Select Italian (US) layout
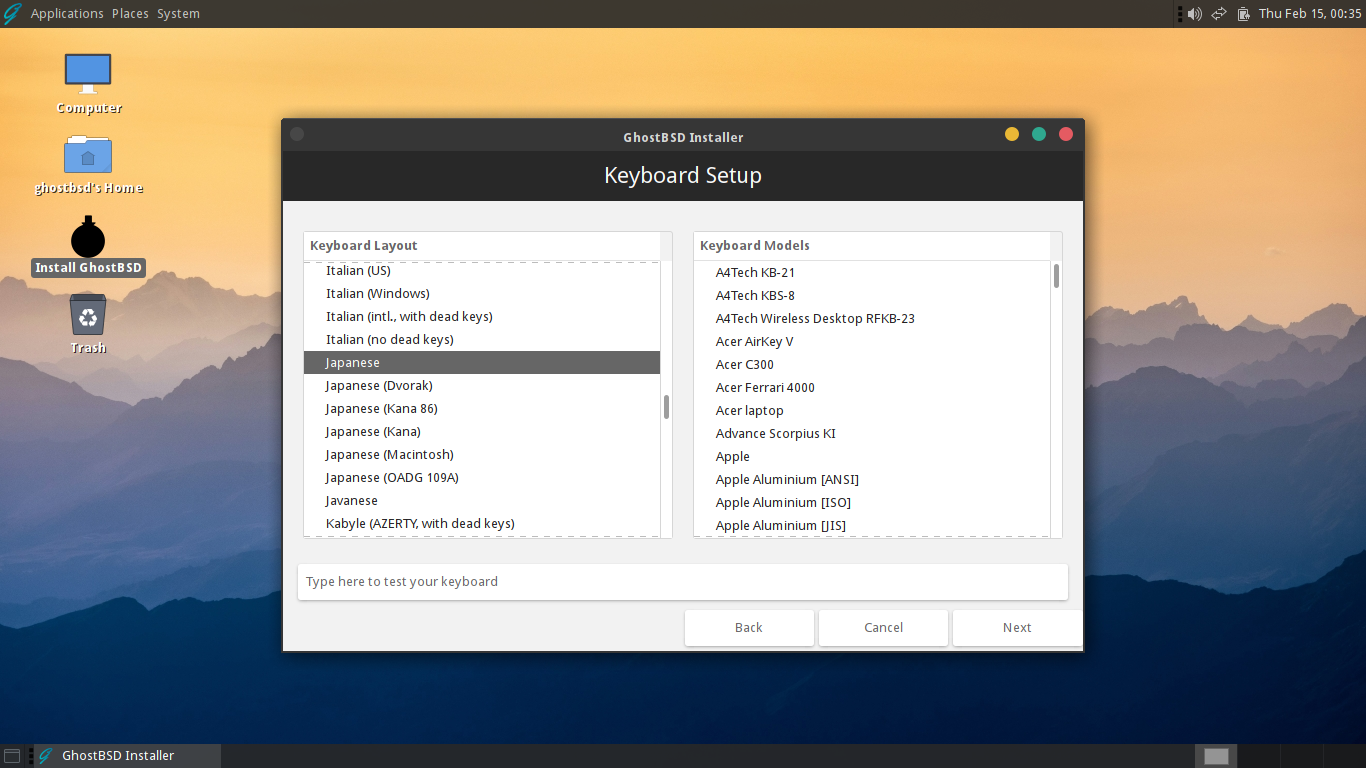Screen dimensions: 1366x768 click(x=482, y=271)
